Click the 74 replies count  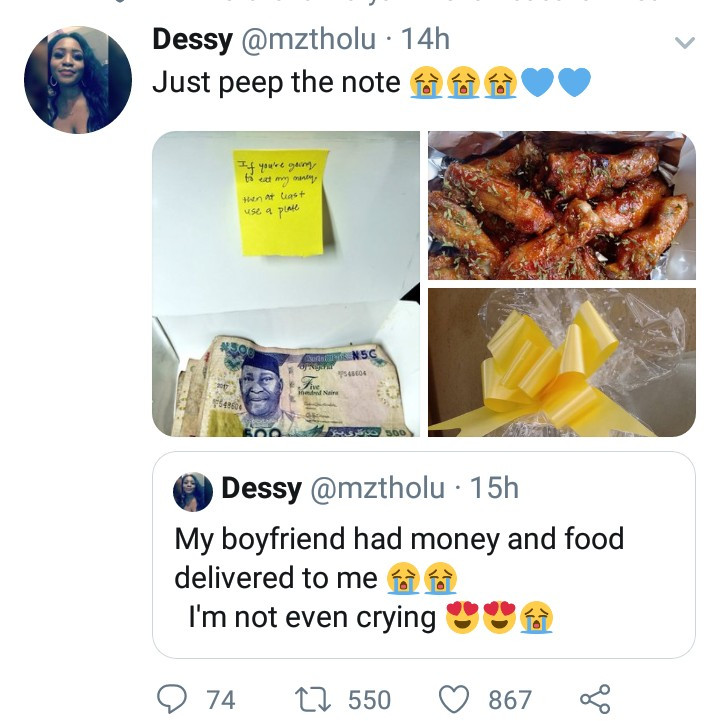pyautogui.click(x=220, y=698)
